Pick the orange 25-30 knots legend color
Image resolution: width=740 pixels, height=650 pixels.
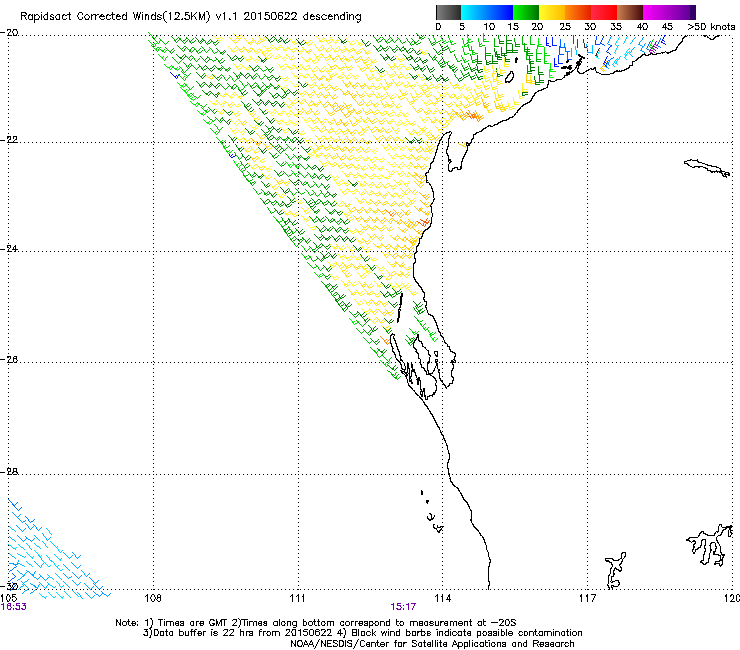(x=578, y=12)
